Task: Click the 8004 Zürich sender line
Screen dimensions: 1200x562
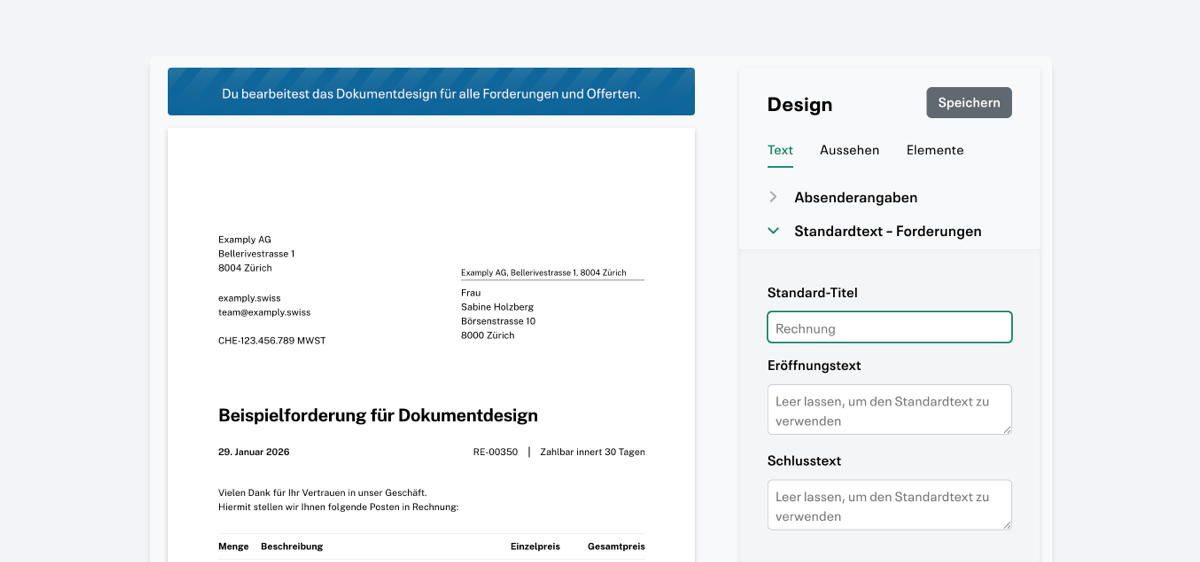Action: (x=245, y=268)
